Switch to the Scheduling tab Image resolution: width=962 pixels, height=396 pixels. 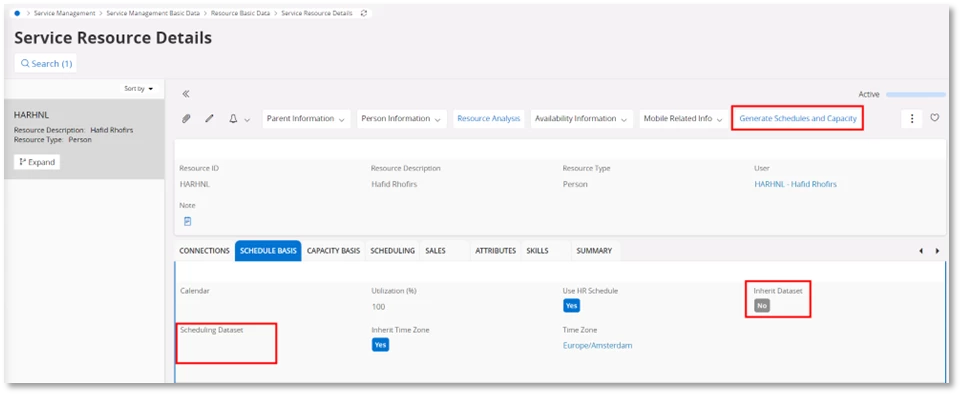pyautogui.click(x=393, y=250)
